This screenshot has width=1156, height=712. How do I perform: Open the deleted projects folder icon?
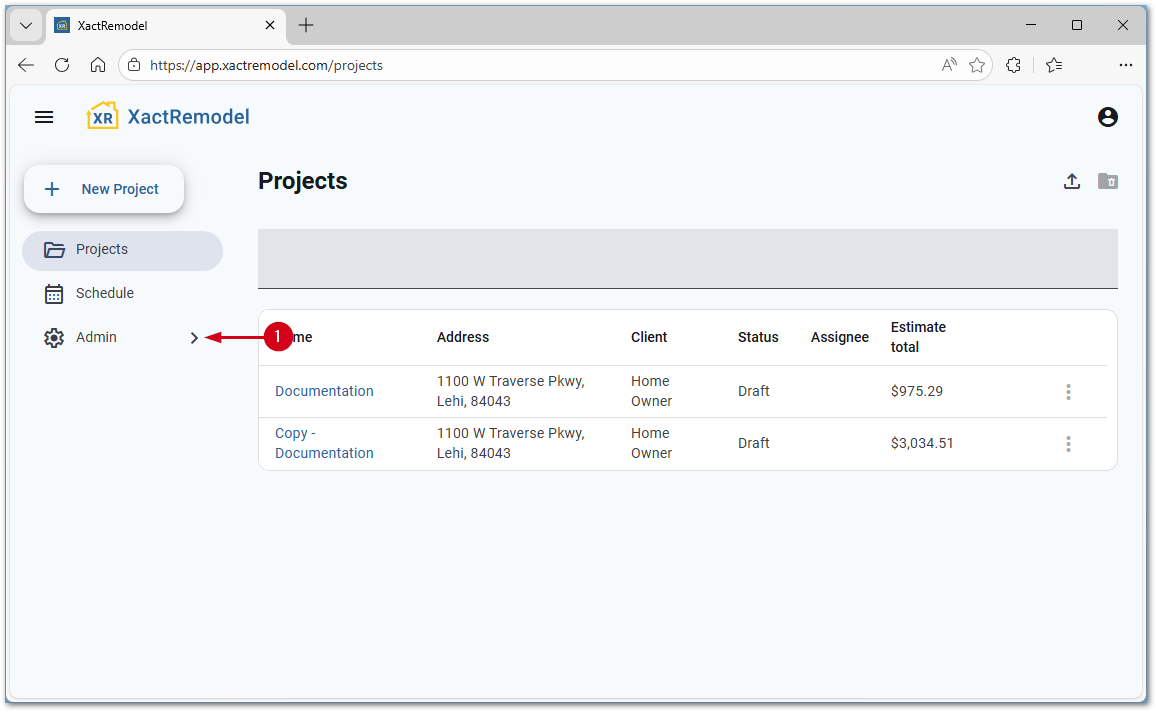click(x=1107, y=181)
